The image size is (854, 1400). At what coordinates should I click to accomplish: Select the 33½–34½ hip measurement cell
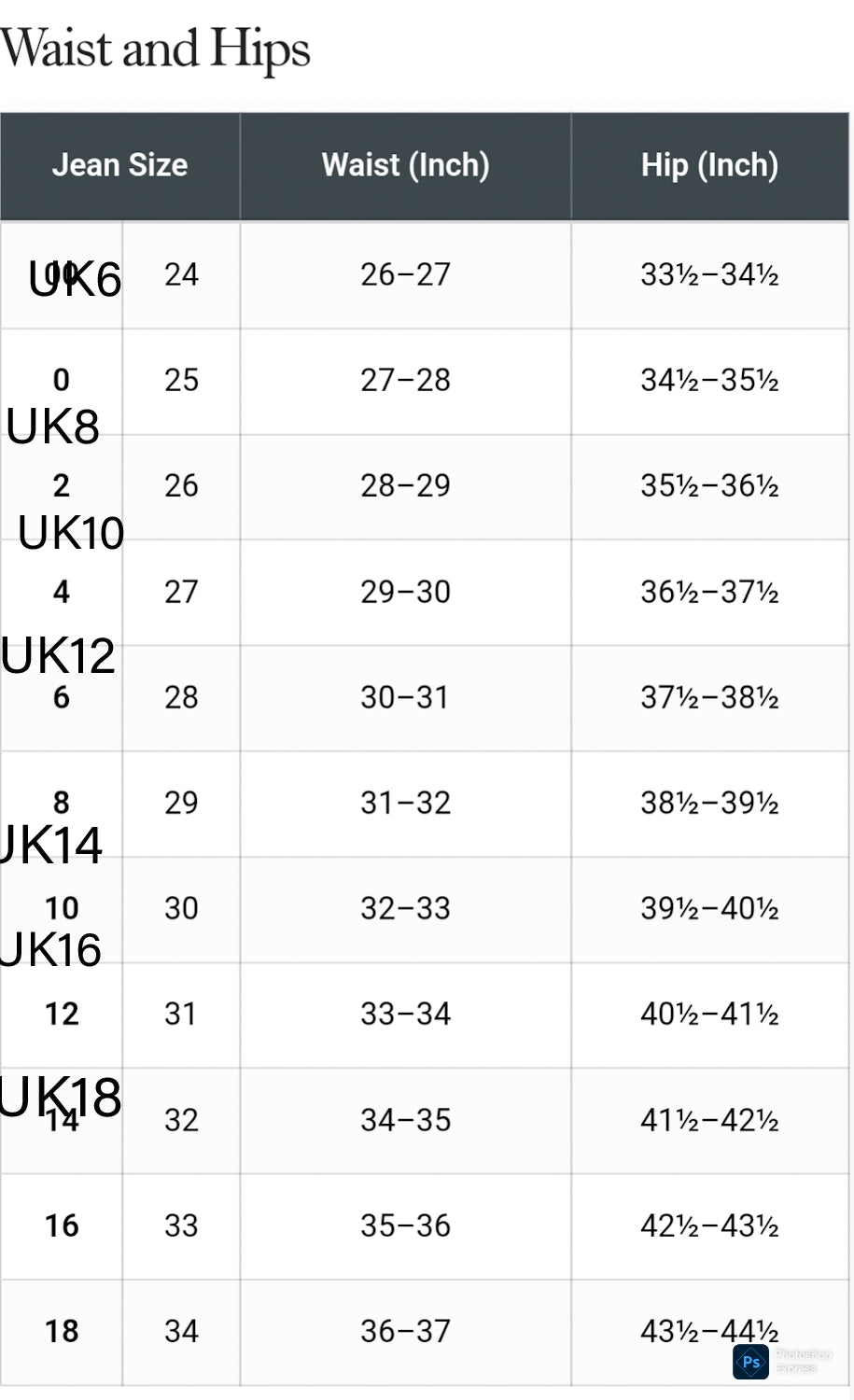coord(709,274)
